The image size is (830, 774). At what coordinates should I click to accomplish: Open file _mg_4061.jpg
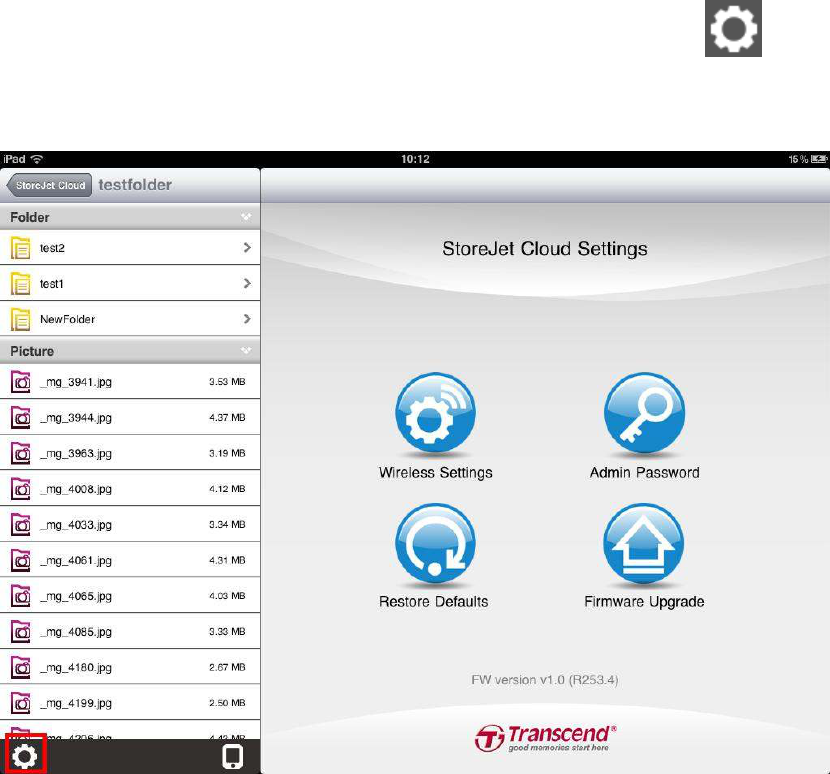[130, 560]
